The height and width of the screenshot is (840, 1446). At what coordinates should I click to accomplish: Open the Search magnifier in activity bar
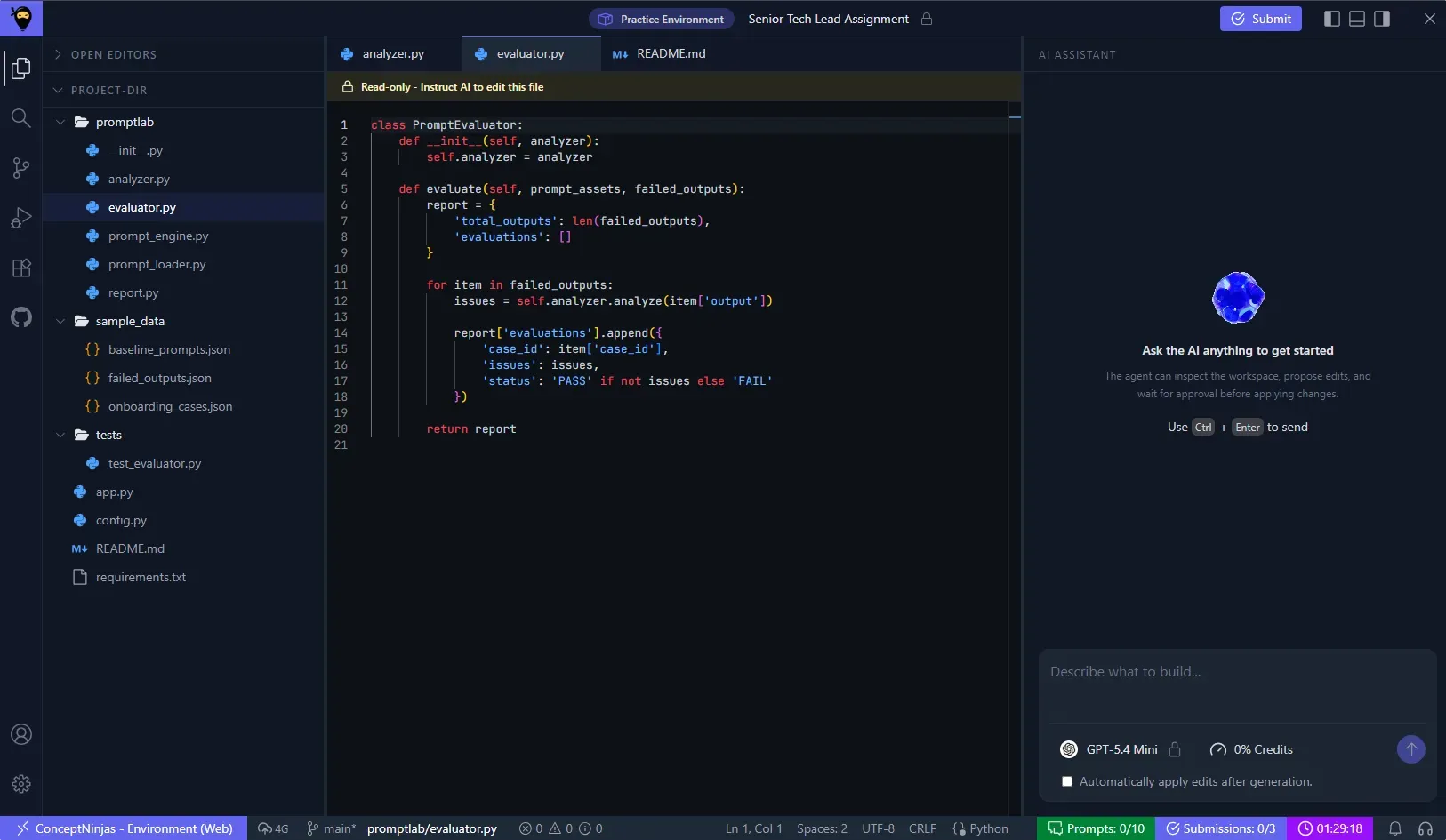(21, 118)
